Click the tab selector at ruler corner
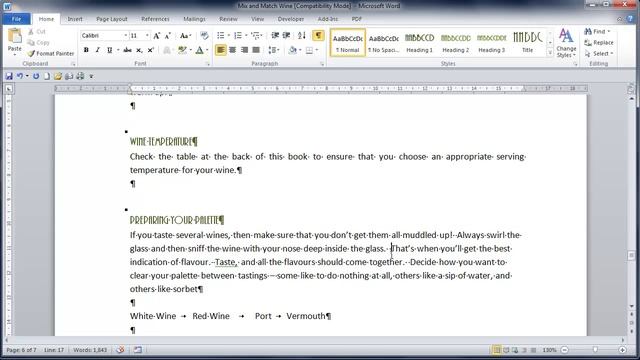The width and height of the screenshot is (640, 360). click(9, 89)
